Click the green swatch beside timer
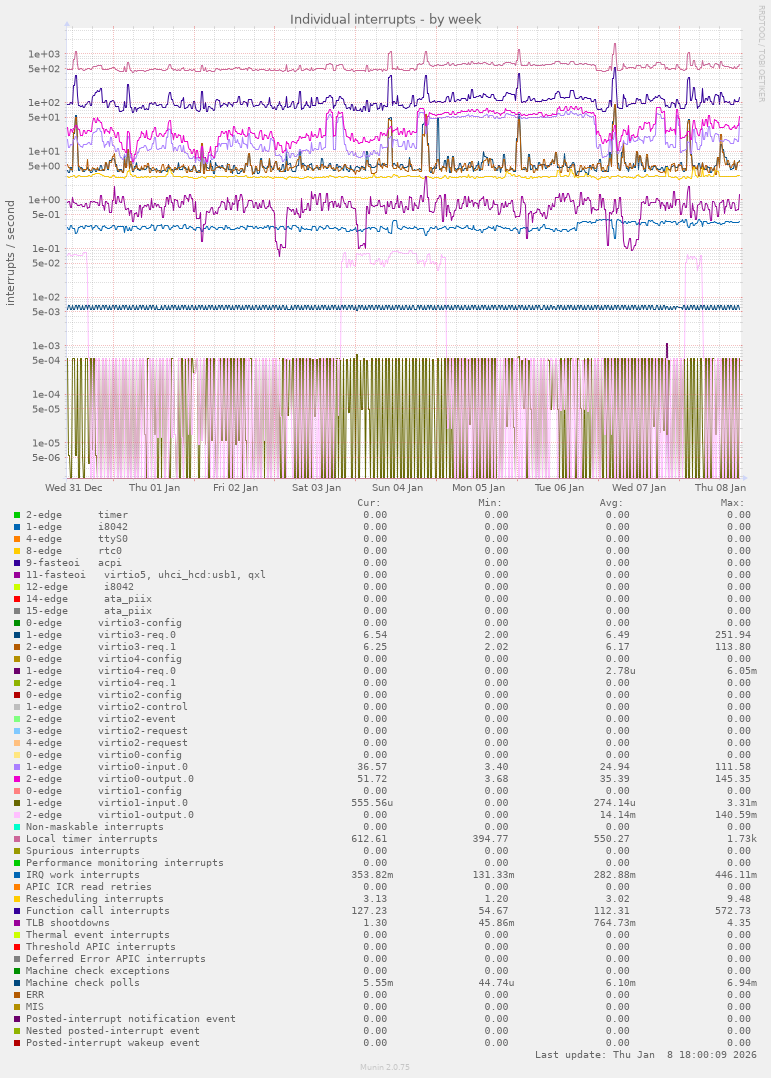 coord(17,515)
